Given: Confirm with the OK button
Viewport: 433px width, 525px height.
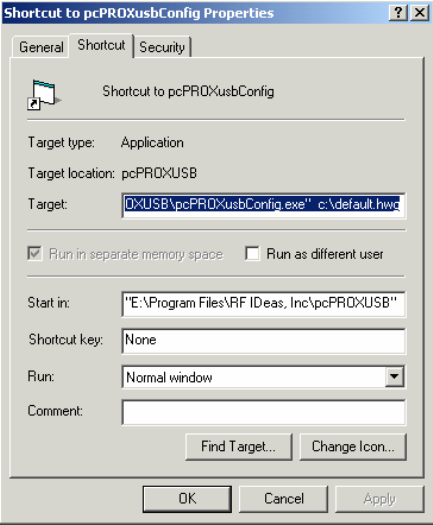Looking at the screenshot, I should point(187,499).
